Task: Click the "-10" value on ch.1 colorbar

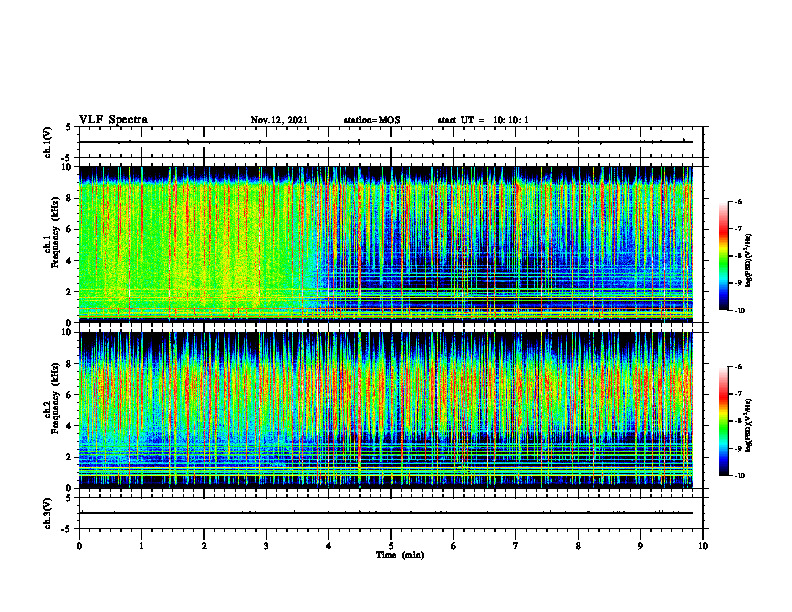Action: [x=739, y=311]
